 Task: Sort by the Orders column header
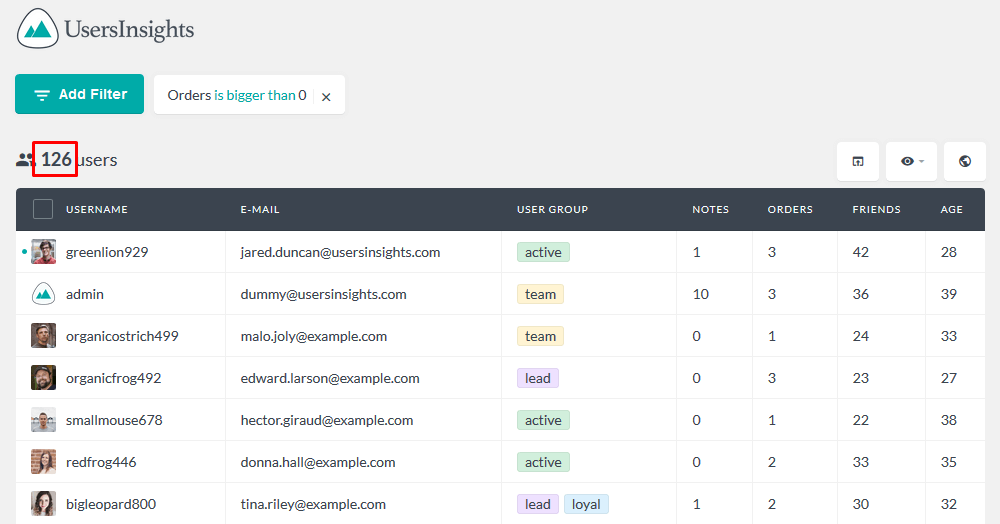pyautogui.click(x=790, y=209)
